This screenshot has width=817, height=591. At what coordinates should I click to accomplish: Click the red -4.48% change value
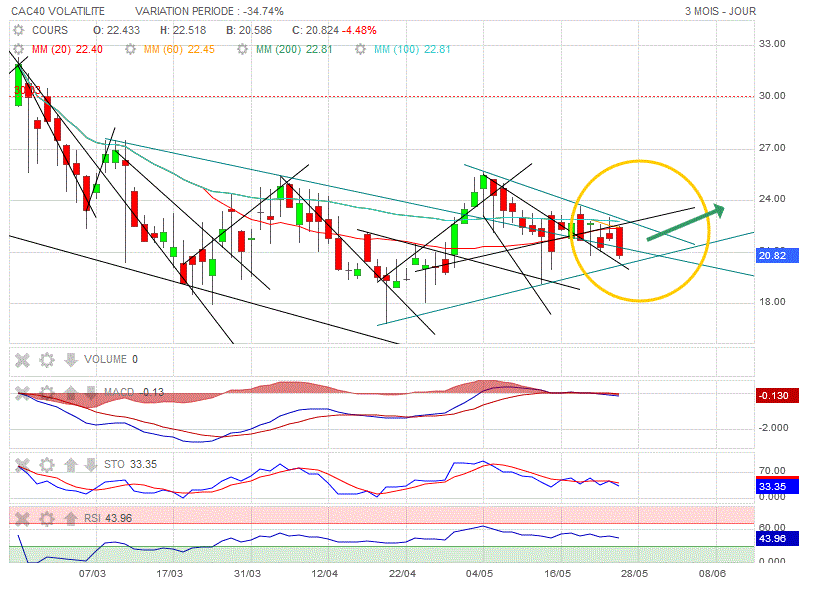point(359,30)
